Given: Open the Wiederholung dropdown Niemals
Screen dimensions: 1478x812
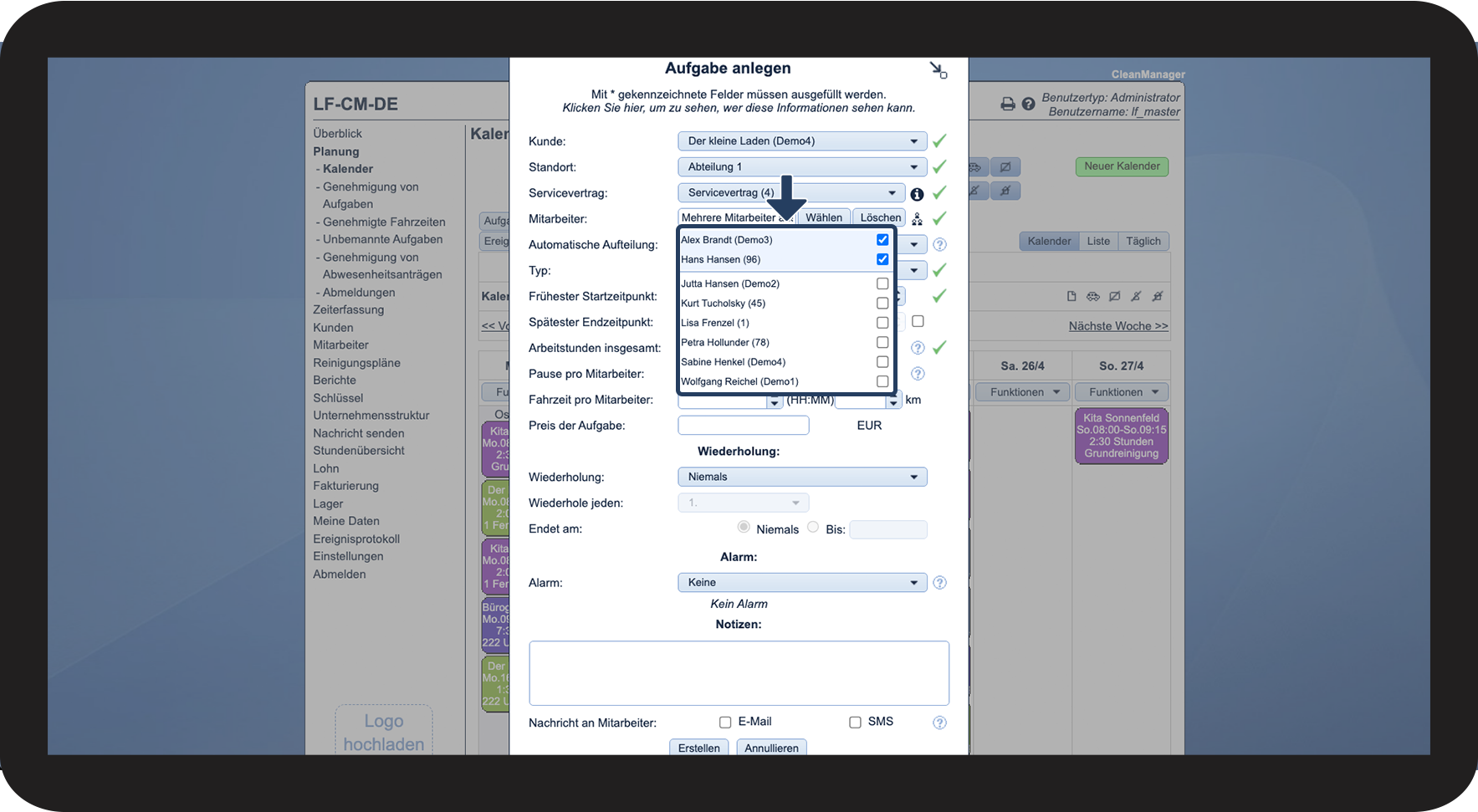Looking at the screenshot, I should click(x=802, y=477).
